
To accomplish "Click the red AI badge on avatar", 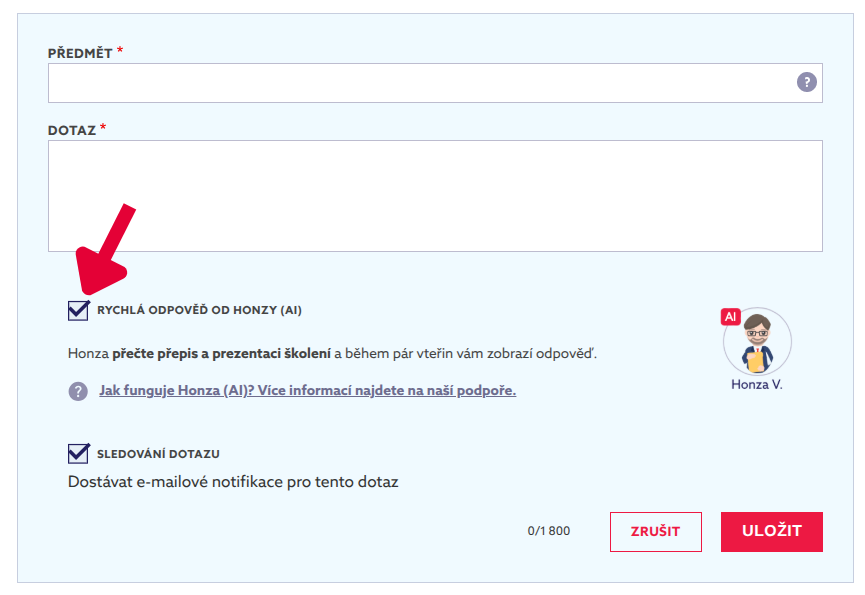I will [x=730, y=317].
